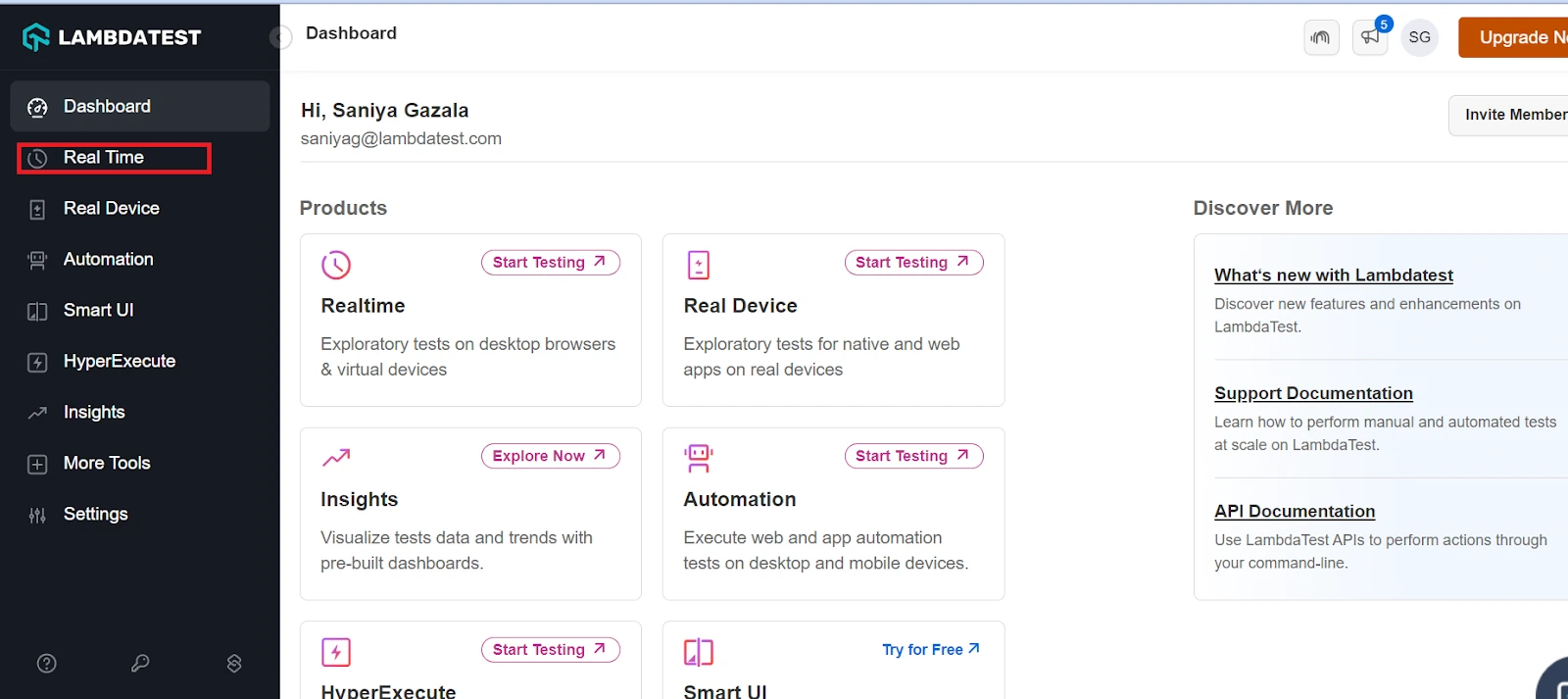
Task: Click Explore Now on the Insights card
Action: (550, 456)
